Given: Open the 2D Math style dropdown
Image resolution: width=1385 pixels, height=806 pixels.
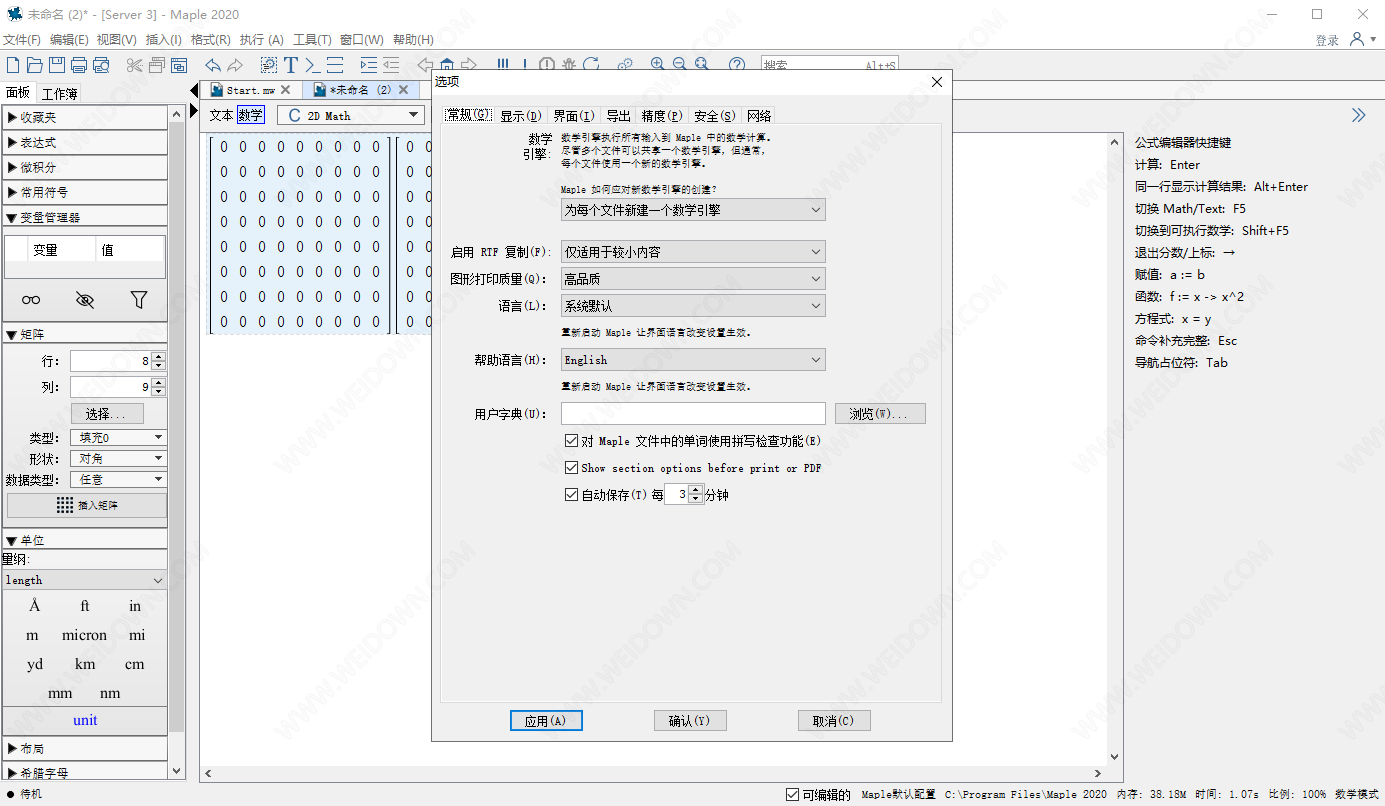Looking at the screenshot, I should 351,115.
